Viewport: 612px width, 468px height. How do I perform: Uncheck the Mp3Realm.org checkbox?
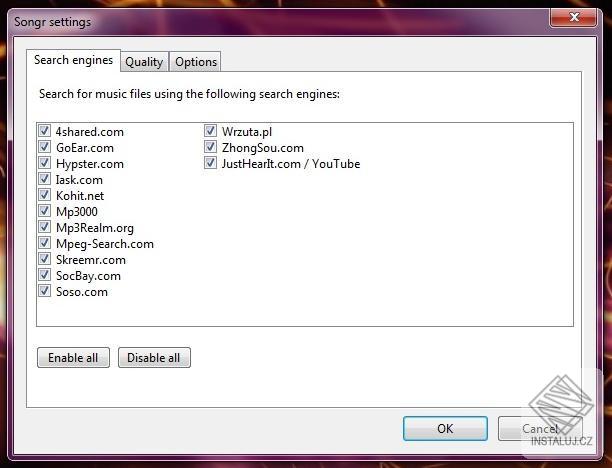pyautogui.click(x=44, y=227)
